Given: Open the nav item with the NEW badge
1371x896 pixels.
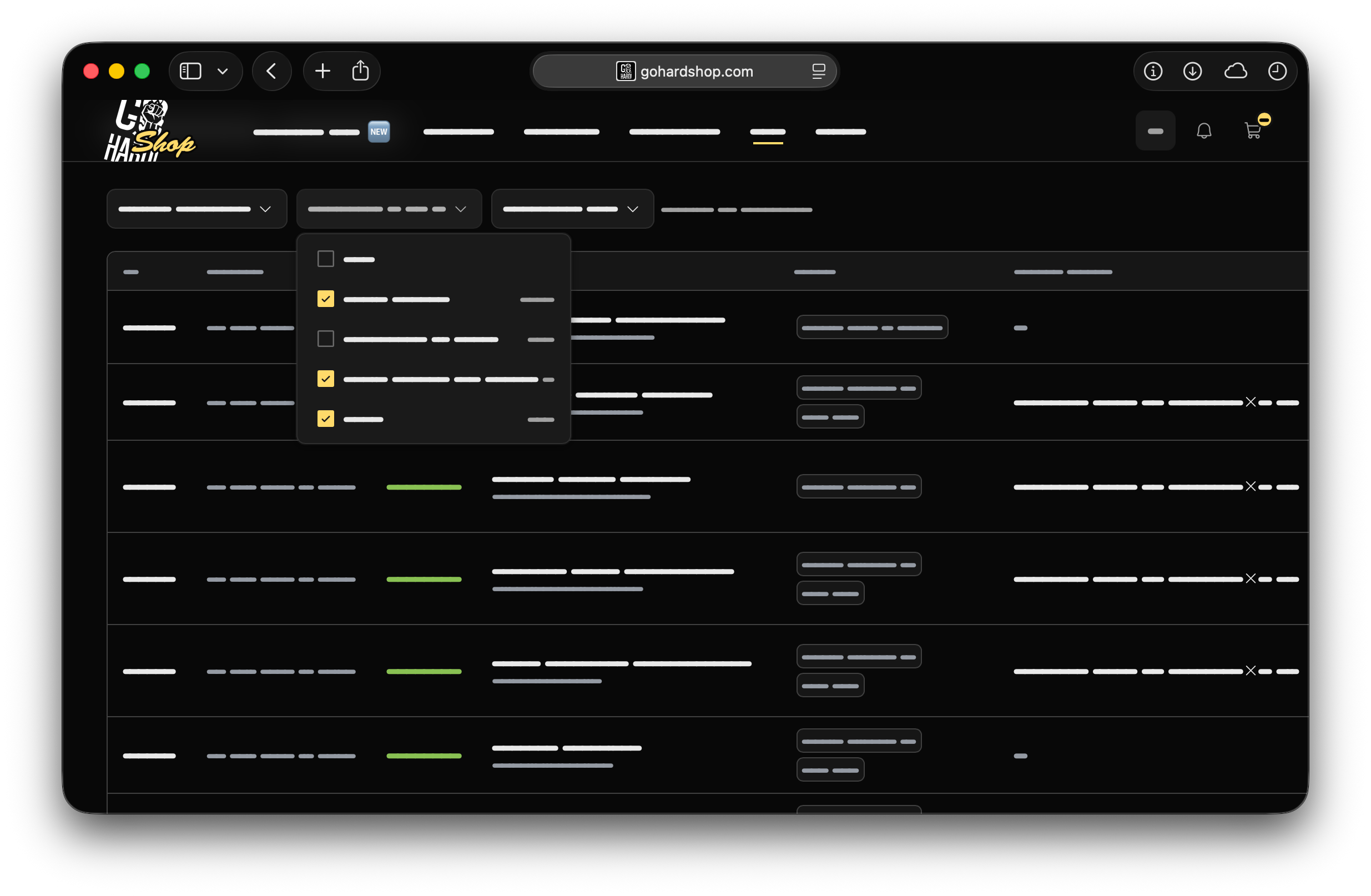Looking at the screenshot, I should click(322, 132).
